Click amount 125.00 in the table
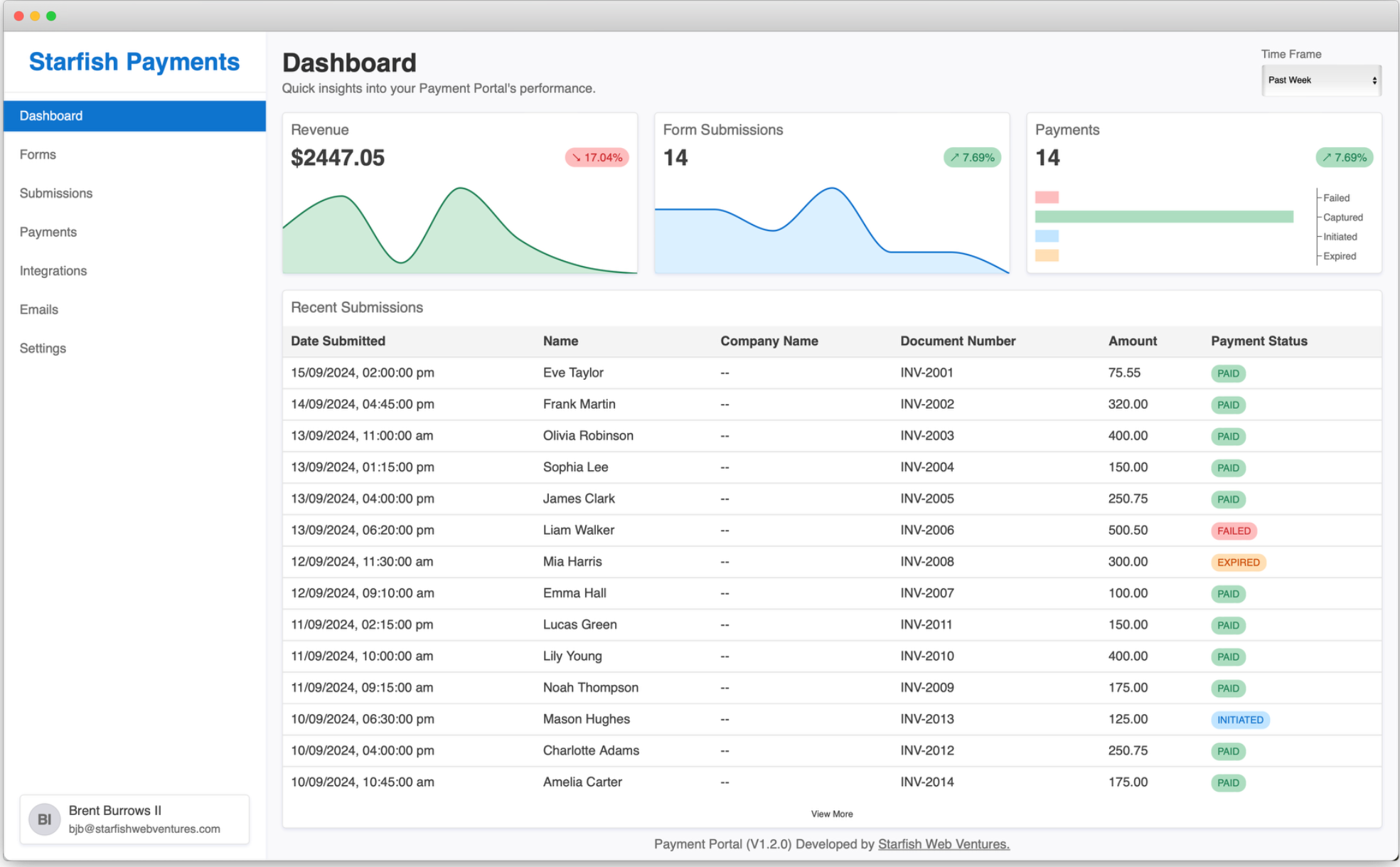This screenshot has height=867, width=1400. tap(1128, 719)
